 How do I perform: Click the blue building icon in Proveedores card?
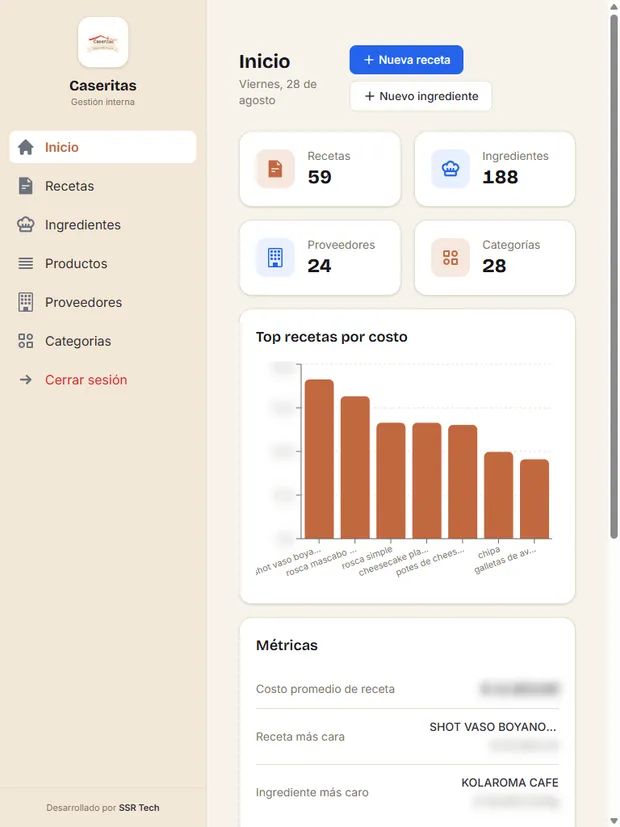point(275,257)
